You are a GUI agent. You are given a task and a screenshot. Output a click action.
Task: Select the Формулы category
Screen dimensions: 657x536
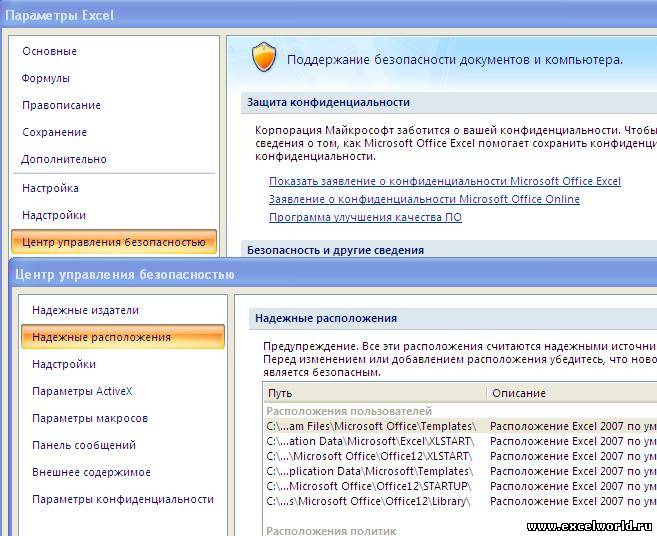46,78
